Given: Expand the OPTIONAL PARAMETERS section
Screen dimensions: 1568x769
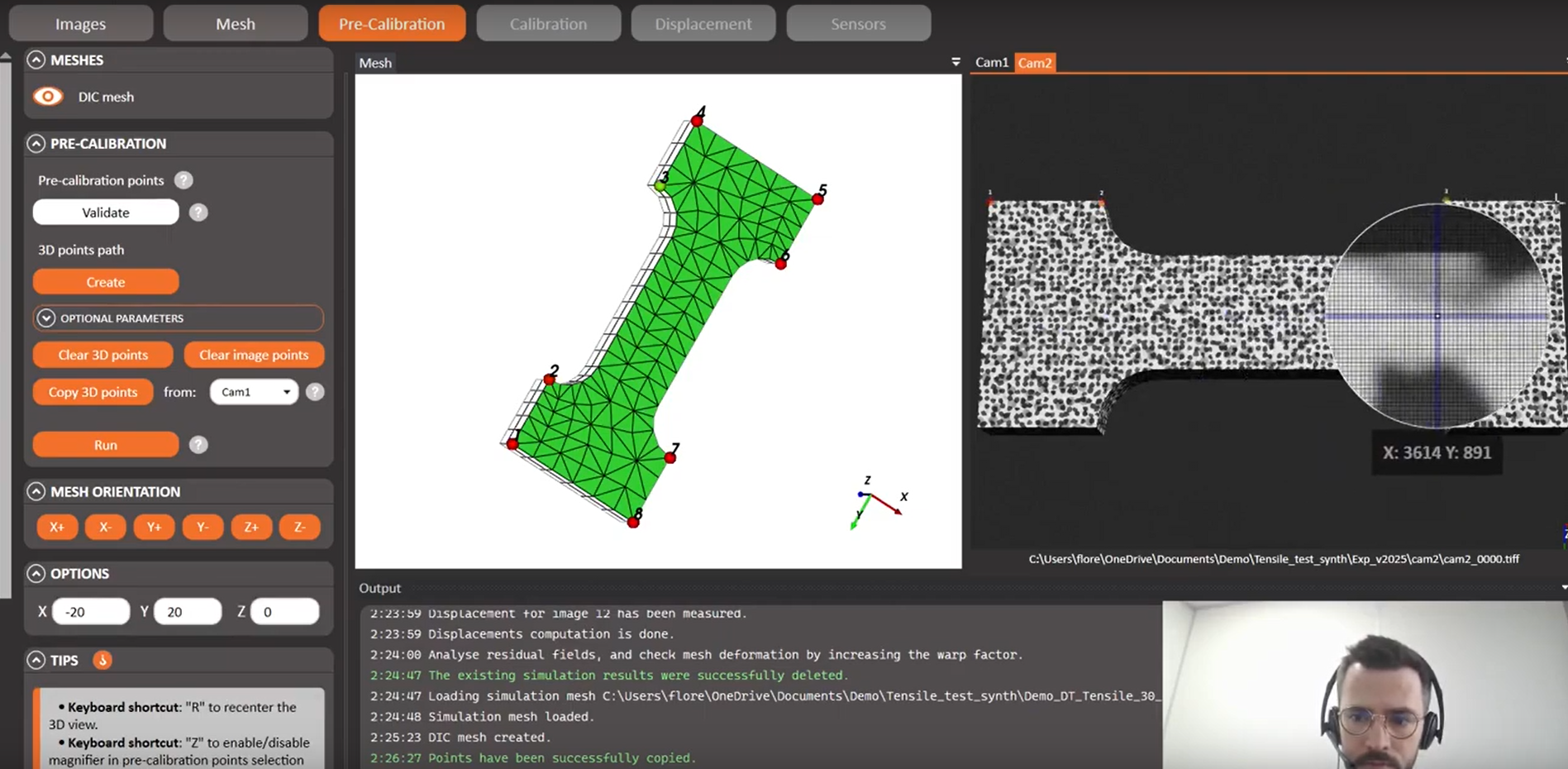Looking at the screenshot, I should (x=47, y=318).
